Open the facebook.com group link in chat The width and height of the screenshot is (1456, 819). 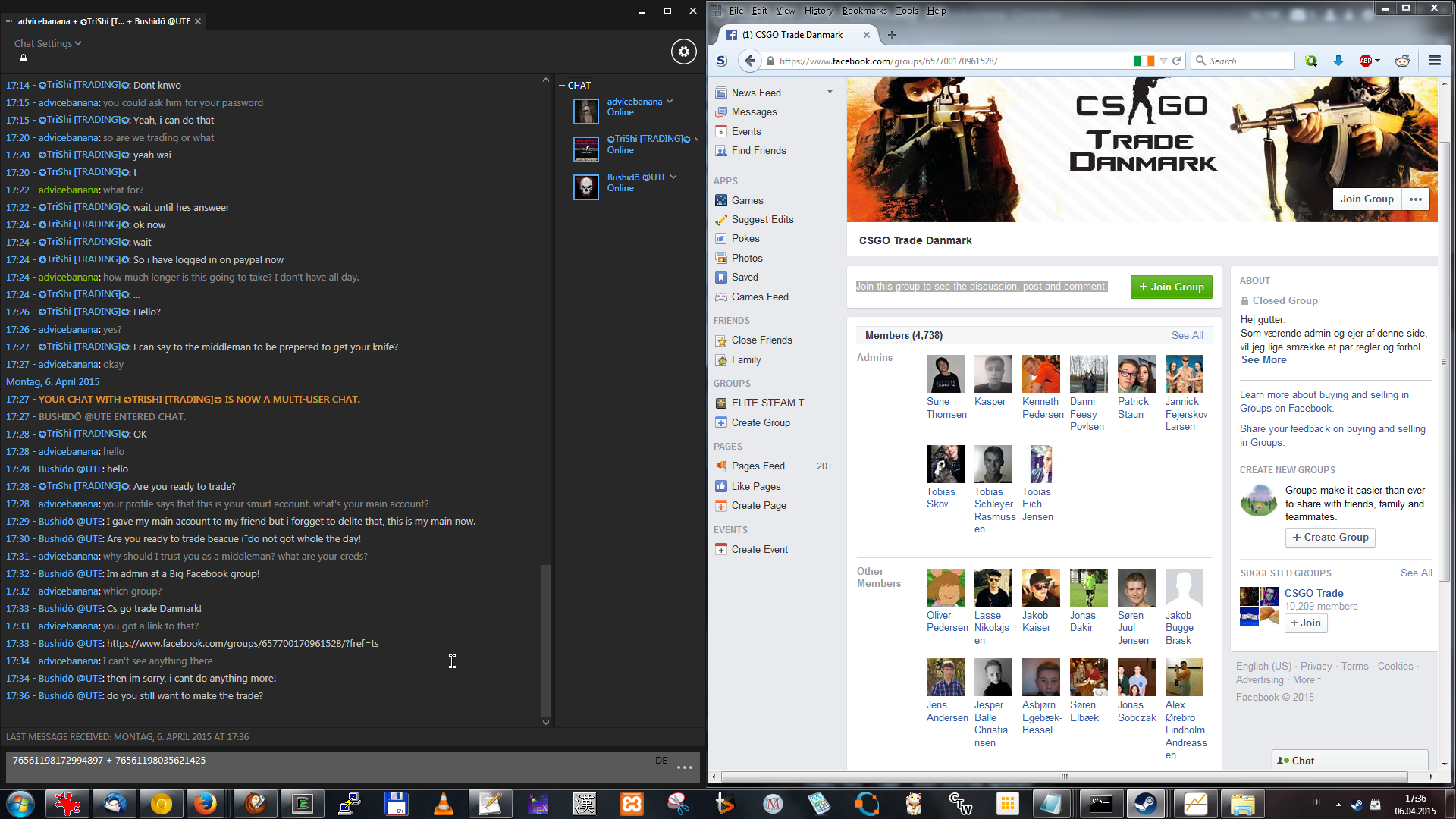point(243,643)
